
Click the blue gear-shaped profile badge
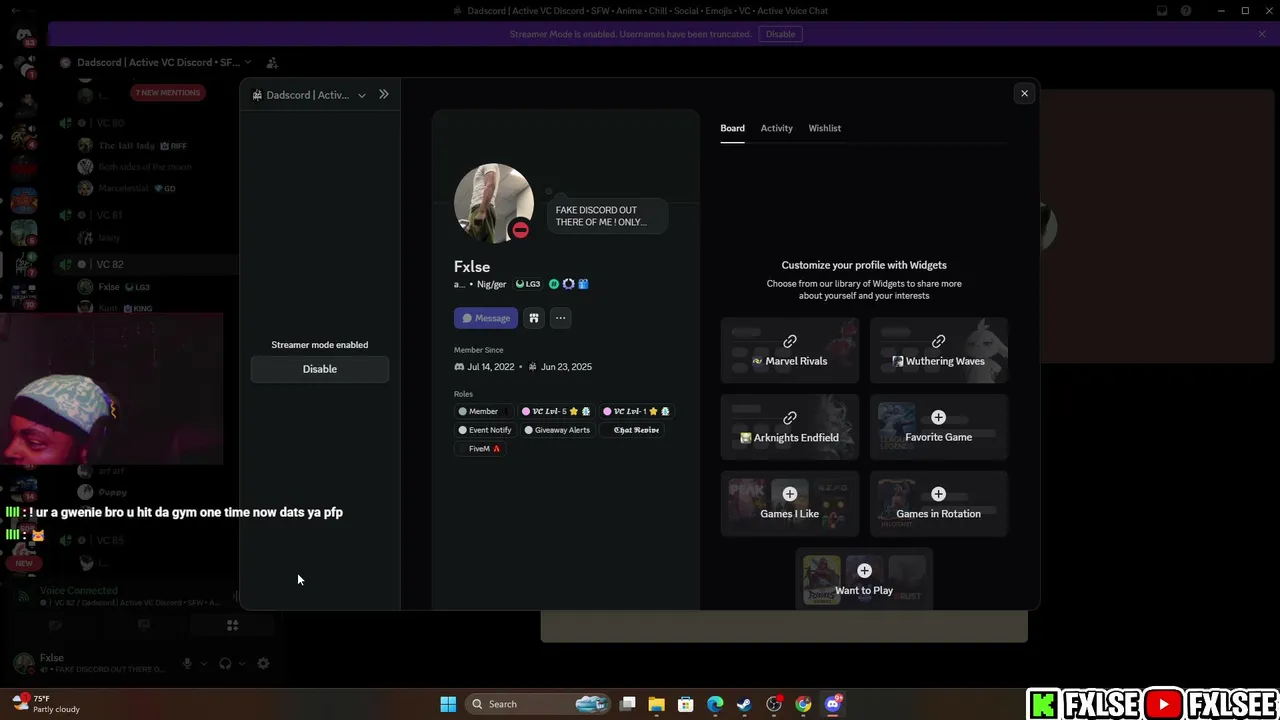[569, 284]
